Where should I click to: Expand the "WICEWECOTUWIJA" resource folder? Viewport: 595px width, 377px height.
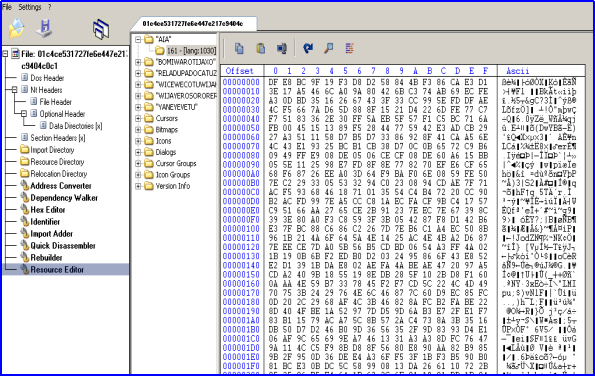coord(138,85)
